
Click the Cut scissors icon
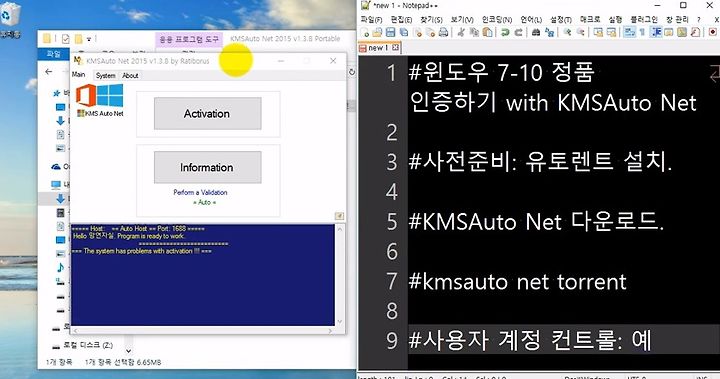461,32
